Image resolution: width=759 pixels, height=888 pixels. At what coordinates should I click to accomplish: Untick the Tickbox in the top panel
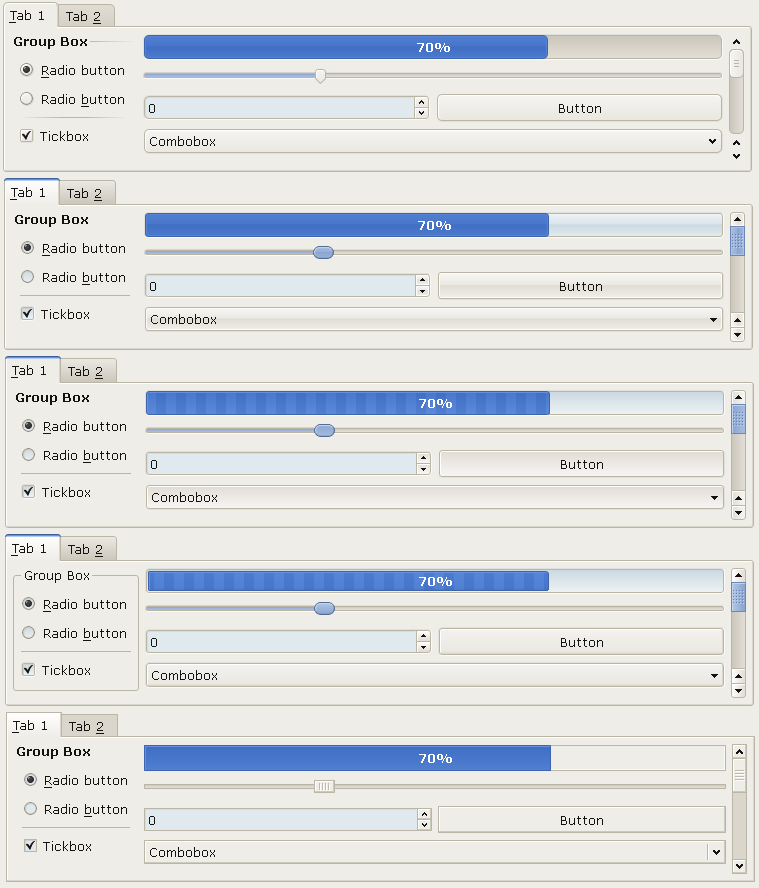pos(27,136)
